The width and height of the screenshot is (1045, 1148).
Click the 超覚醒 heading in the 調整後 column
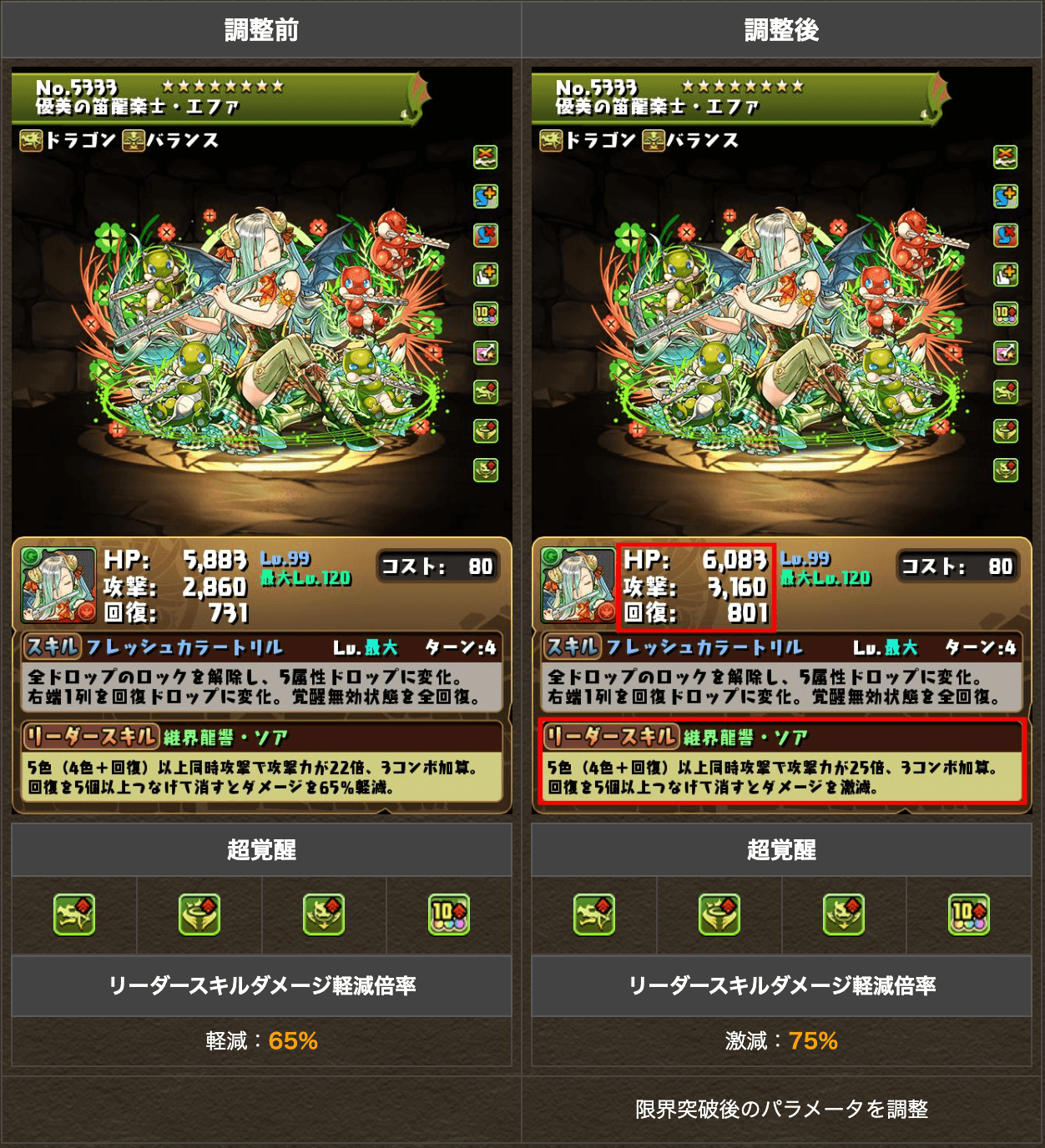[781, 850]
